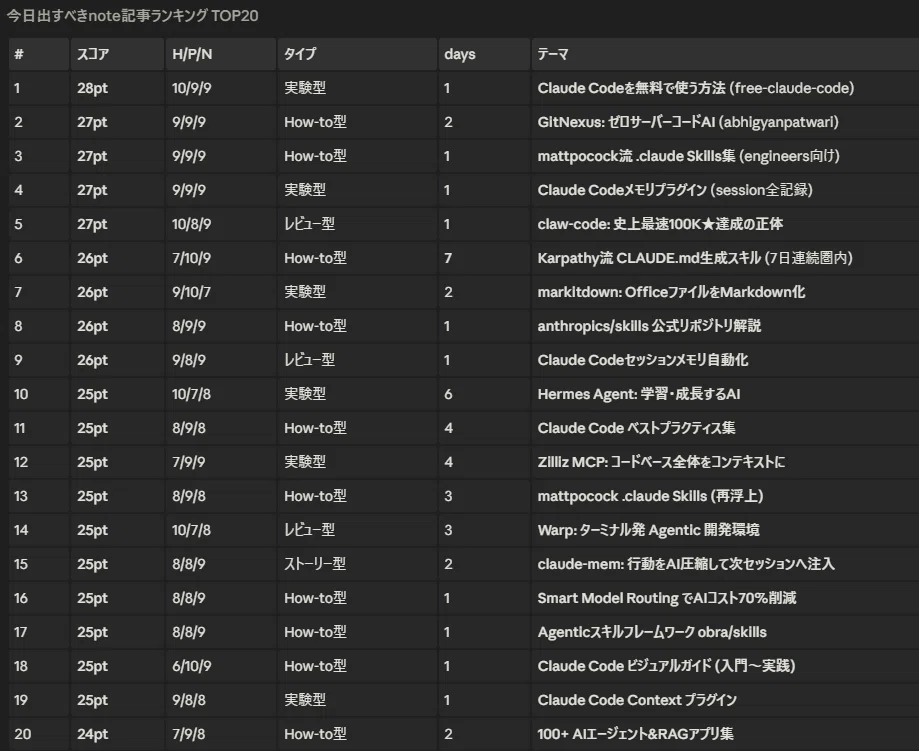Viewport: 919px width, 751px height.
Task: Select 27pt score in GitNexus row
Action: pyautogui.click(x=117, y=123)
